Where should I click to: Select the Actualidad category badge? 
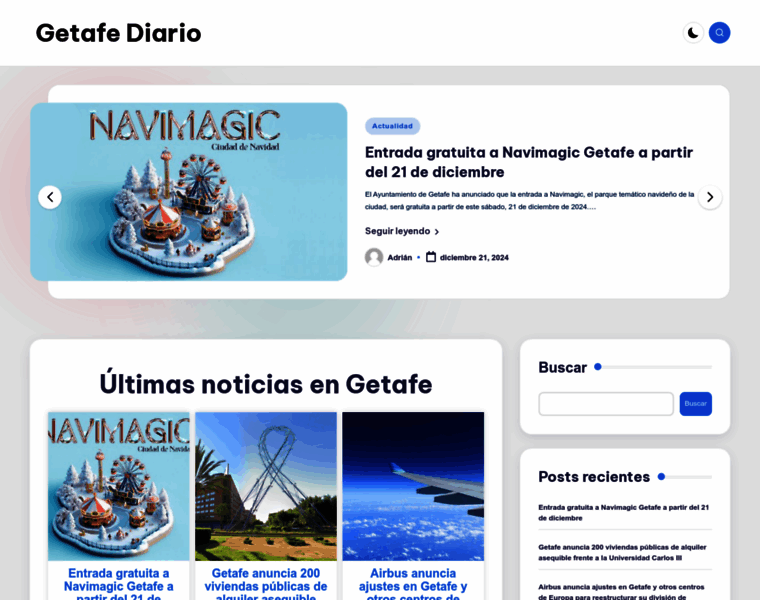point(392,126)
